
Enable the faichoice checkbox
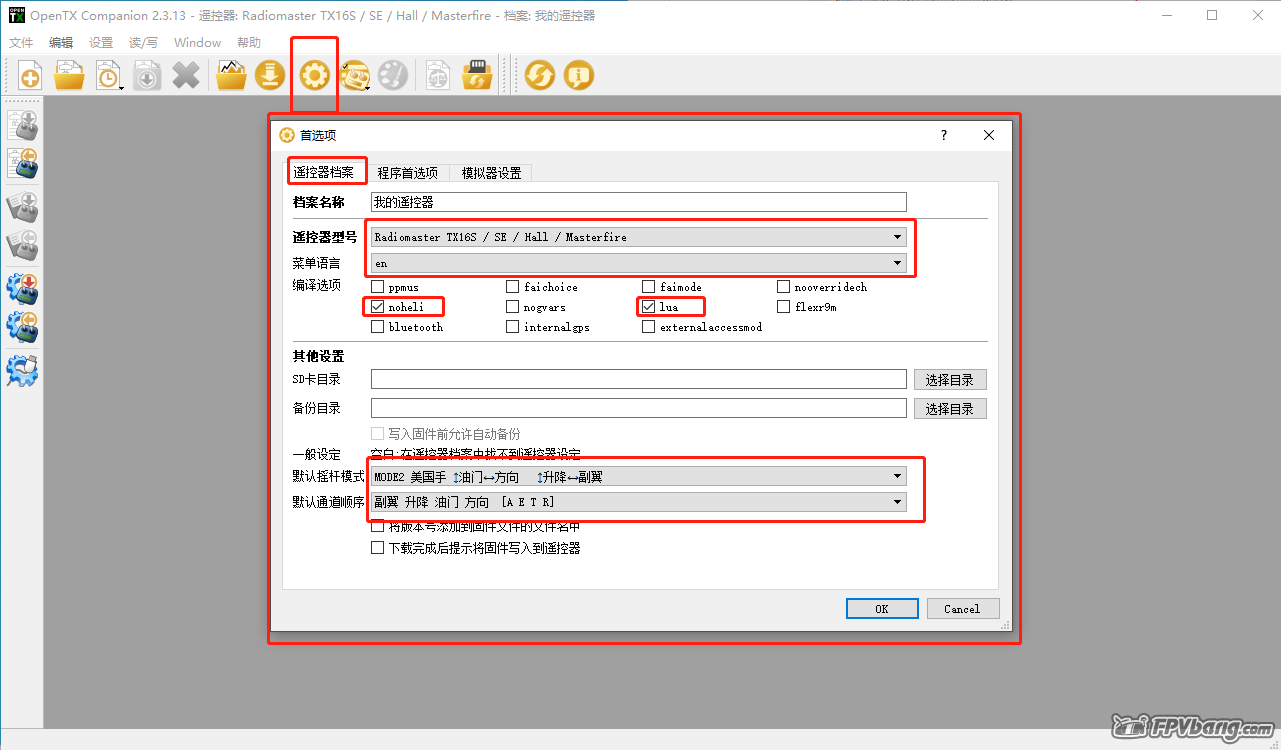(x=513, y=287)
